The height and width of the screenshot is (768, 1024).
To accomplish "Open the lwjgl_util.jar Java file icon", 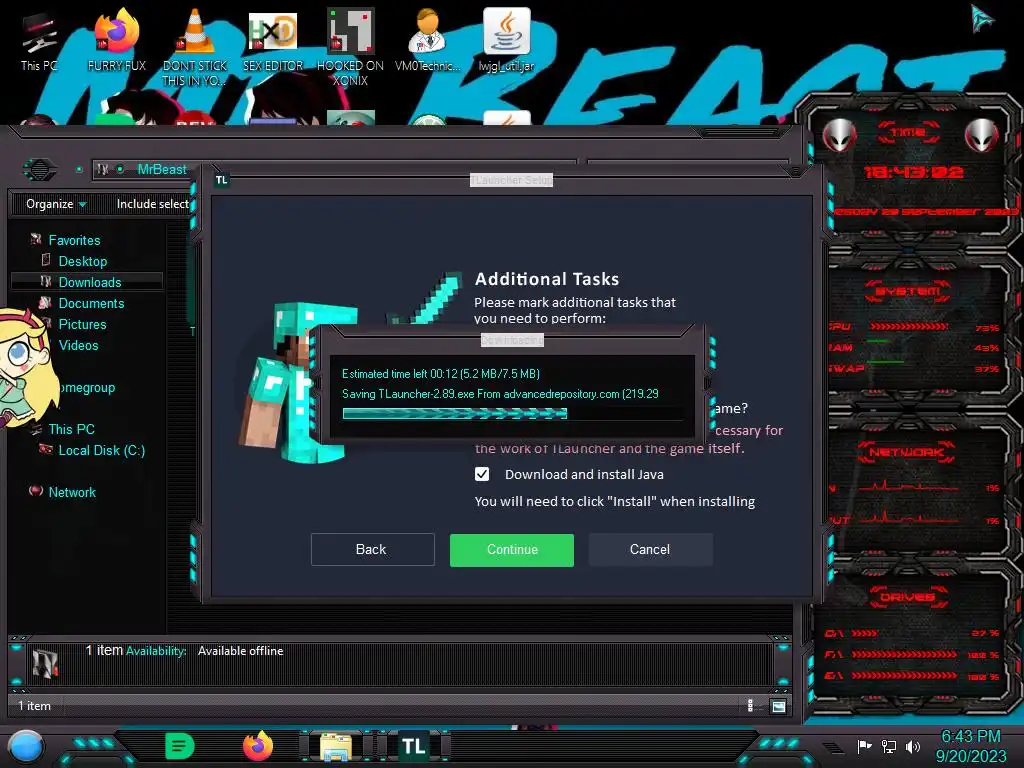I will pyautogui.click(x=506, y=40).
